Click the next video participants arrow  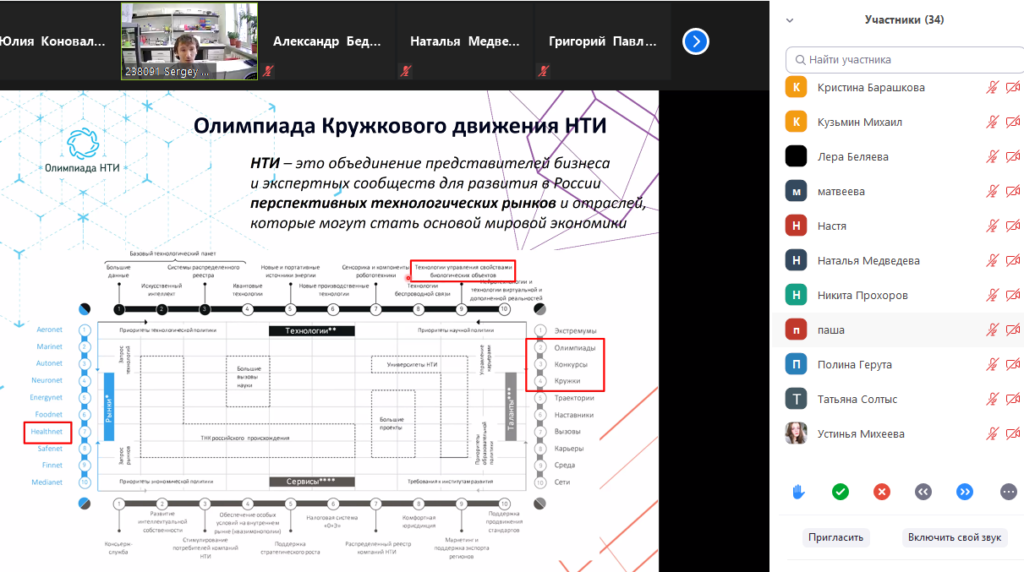point(696,42)
